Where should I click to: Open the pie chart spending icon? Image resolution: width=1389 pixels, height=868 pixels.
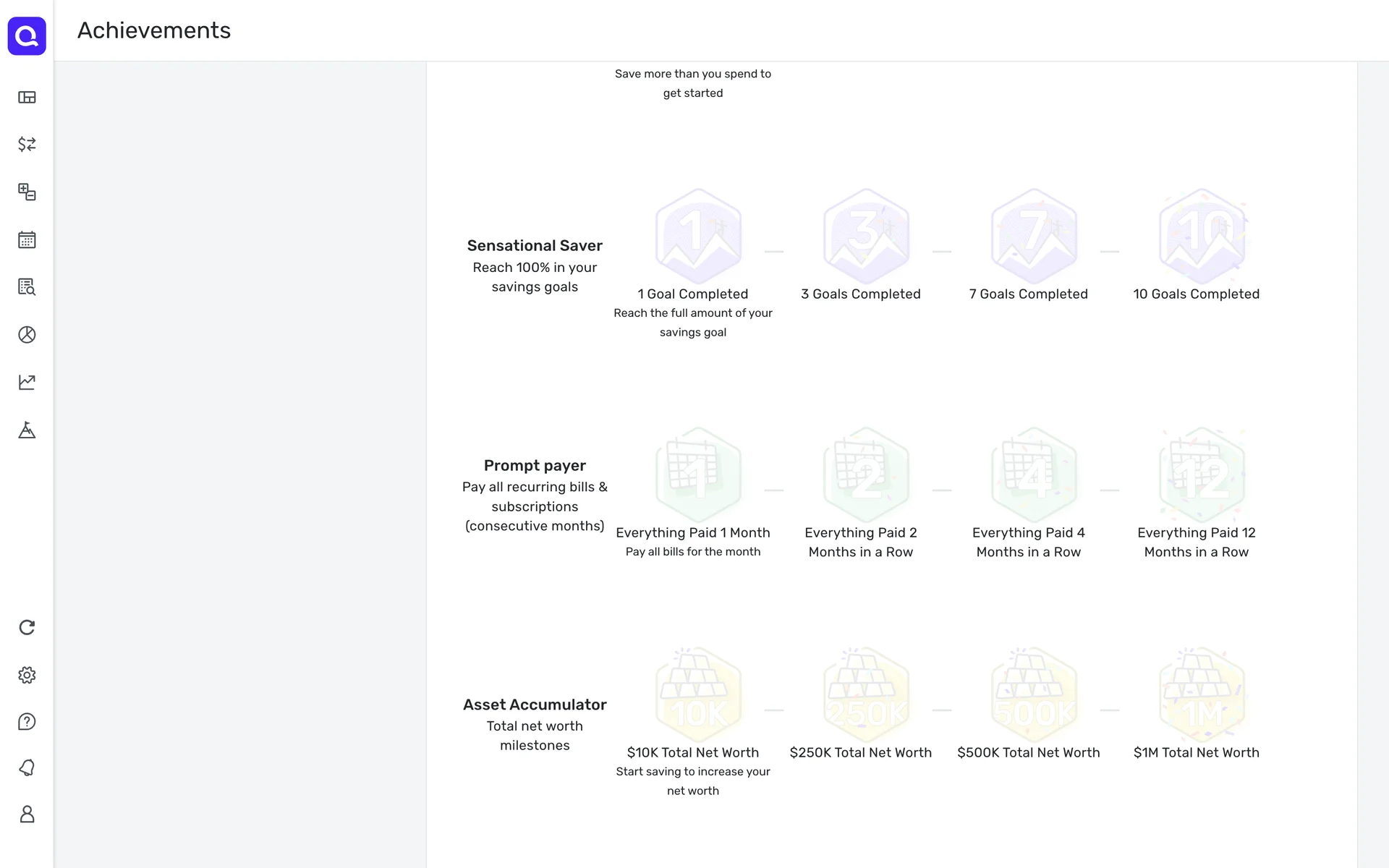point(27,335)
